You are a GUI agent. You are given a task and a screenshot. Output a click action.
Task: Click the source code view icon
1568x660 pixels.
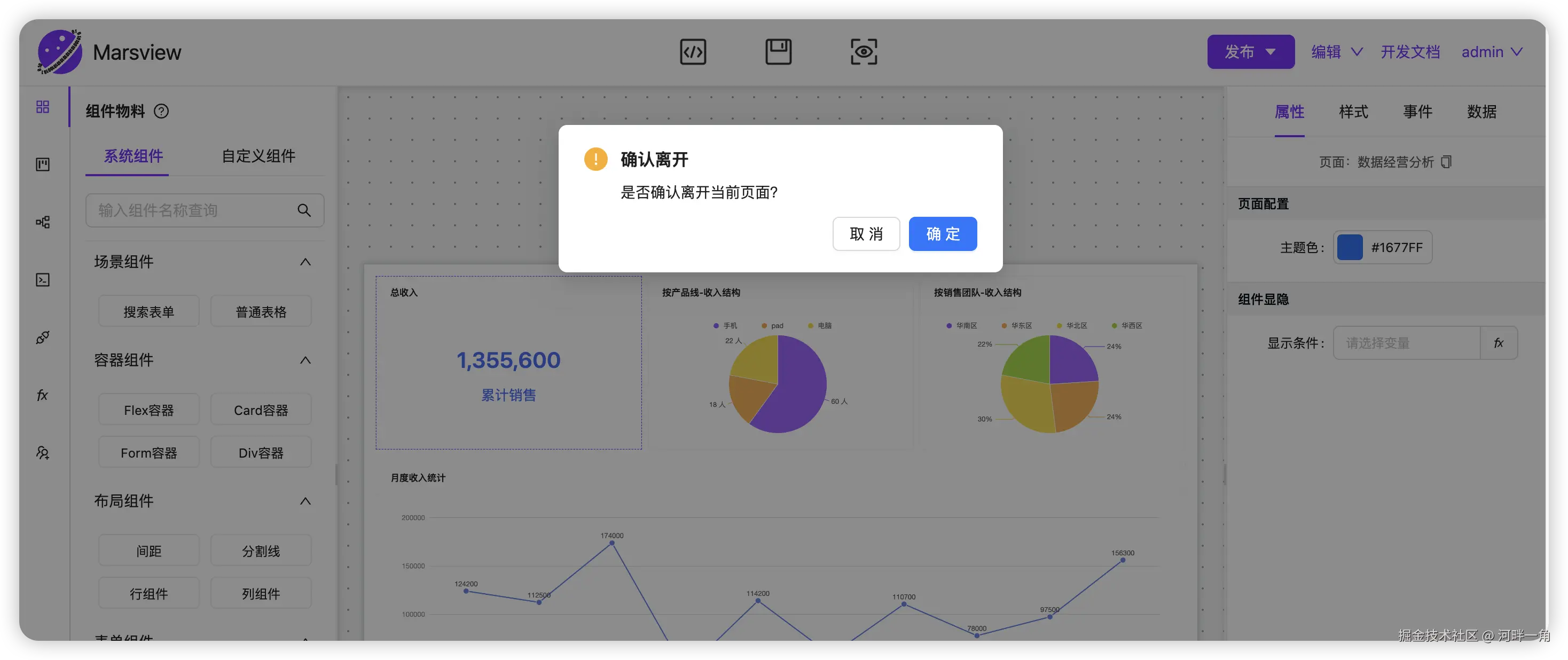point(693,52)
